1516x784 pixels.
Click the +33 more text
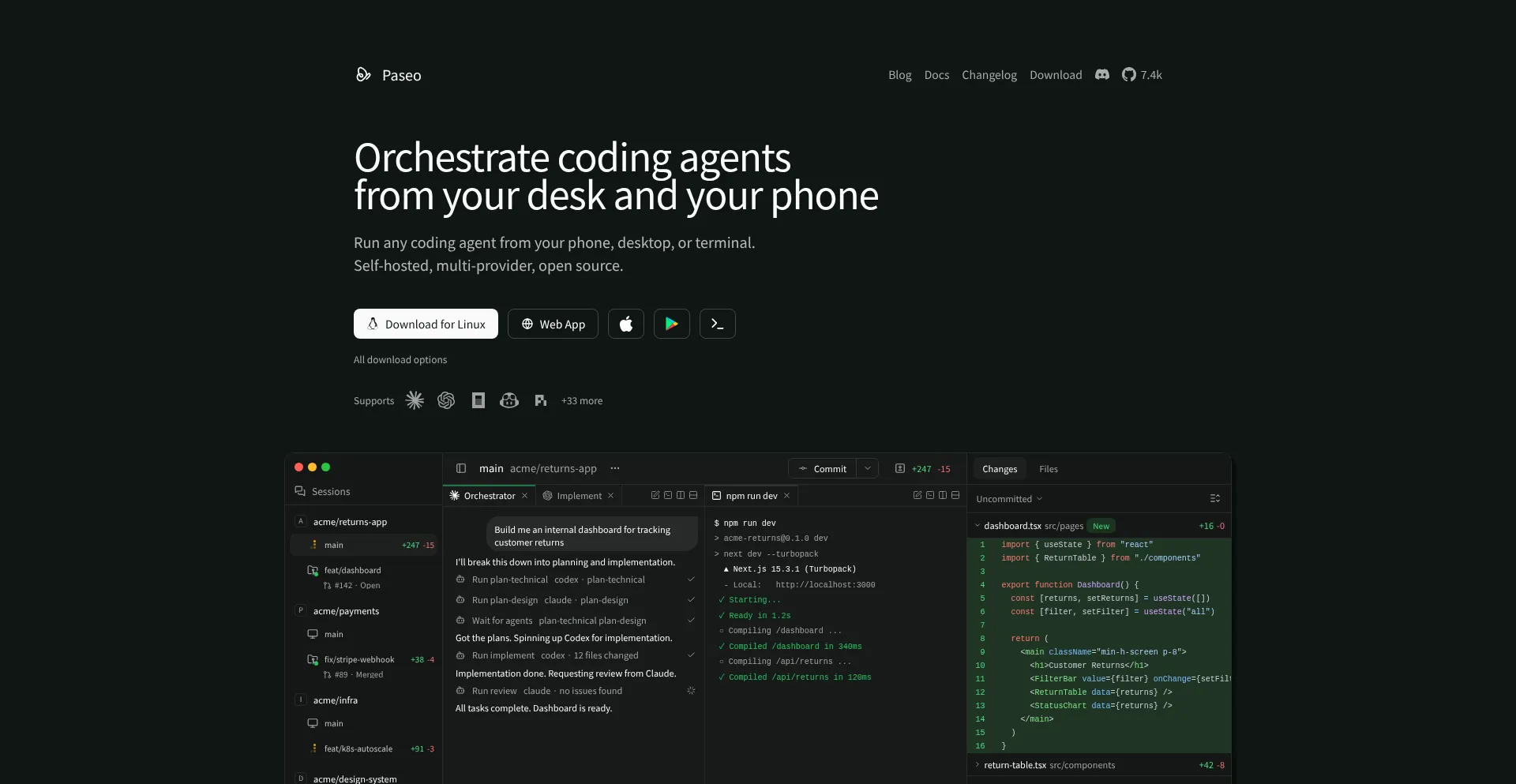coord(582,401)
